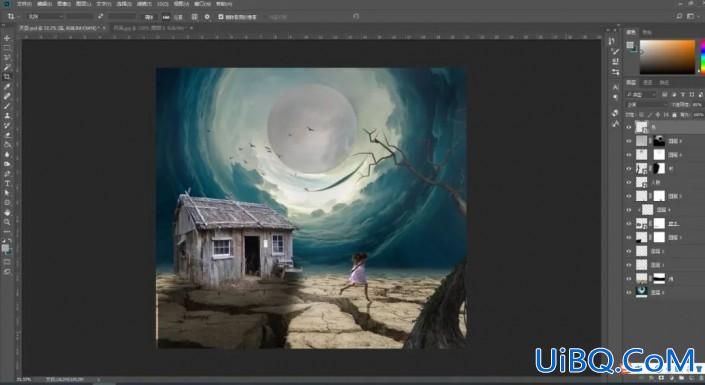
Task: Pick a color in the orange color field
Action: [x=667, y=57]
